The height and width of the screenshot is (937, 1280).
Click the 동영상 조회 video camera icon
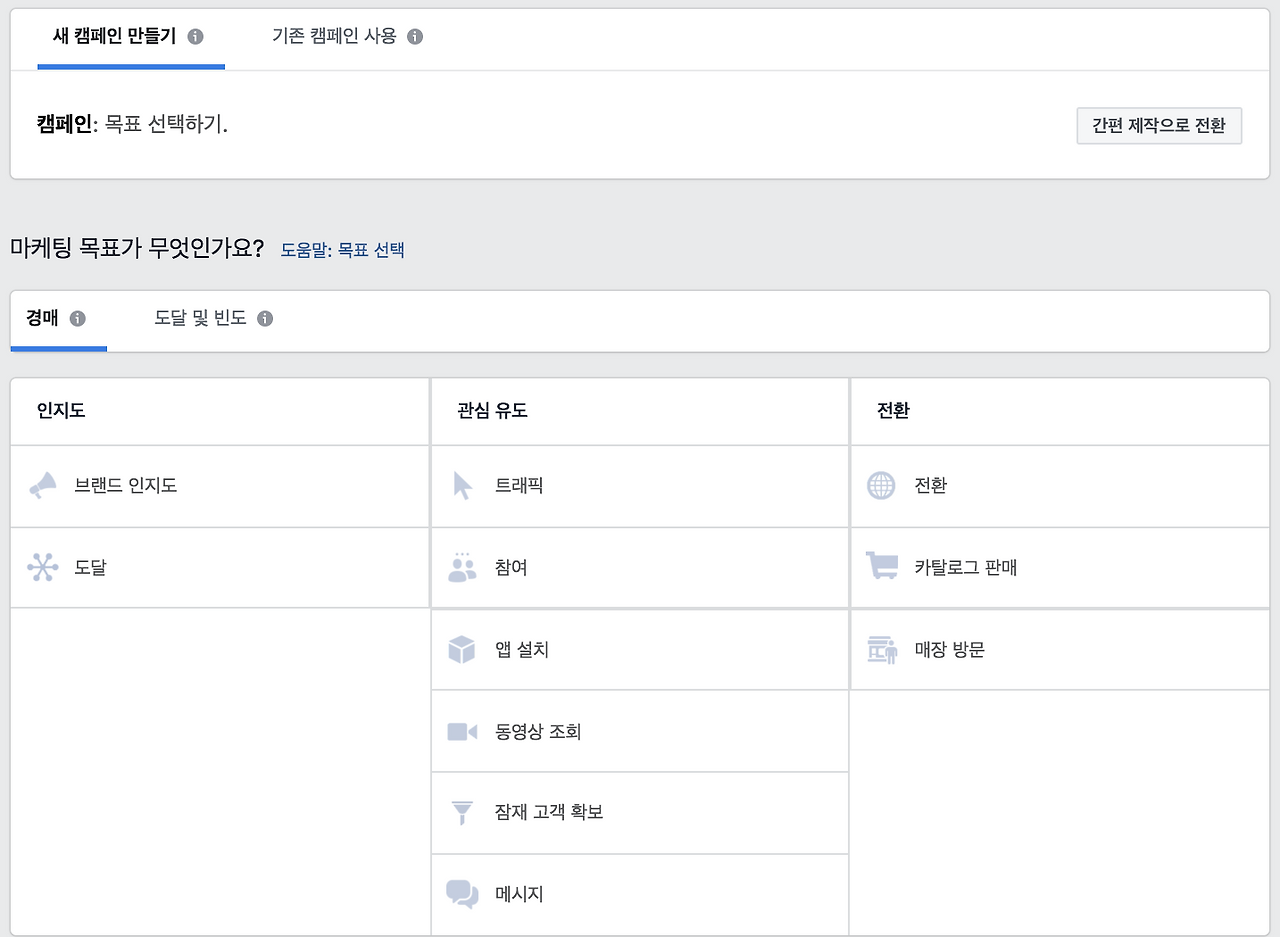pyautogui.click(x=462, y=731)
